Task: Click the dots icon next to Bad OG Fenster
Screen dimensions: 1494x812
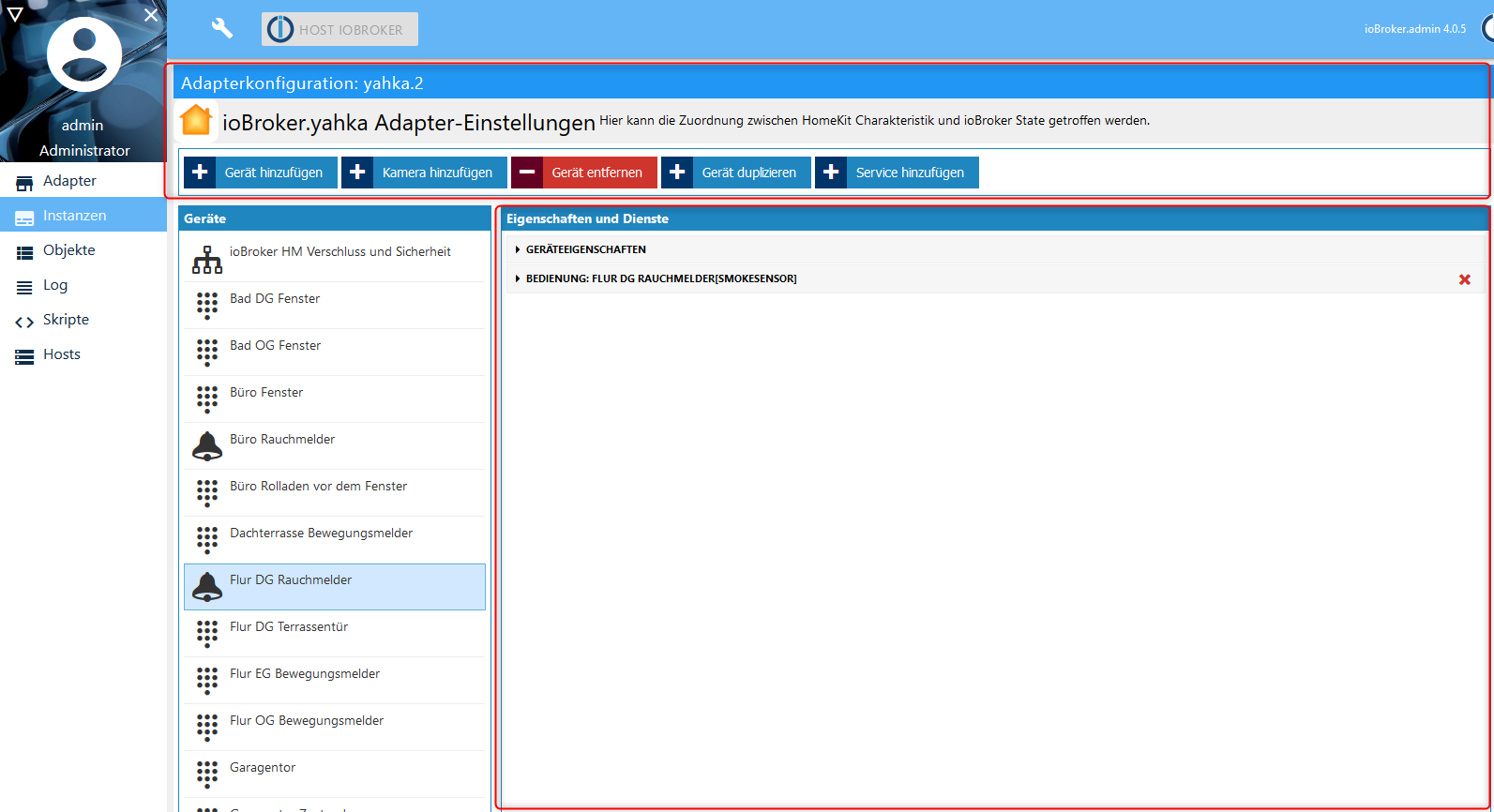Action: [207, 353]
